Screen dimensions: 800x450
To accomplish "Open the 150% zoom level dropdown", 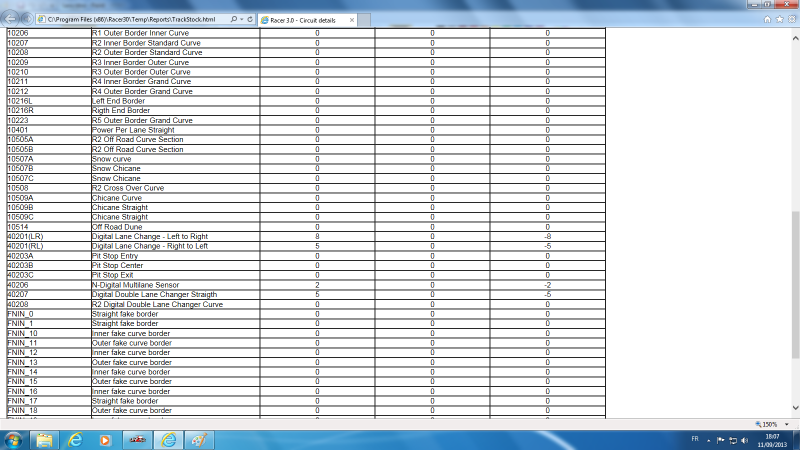I will click(x=789, y=424).
